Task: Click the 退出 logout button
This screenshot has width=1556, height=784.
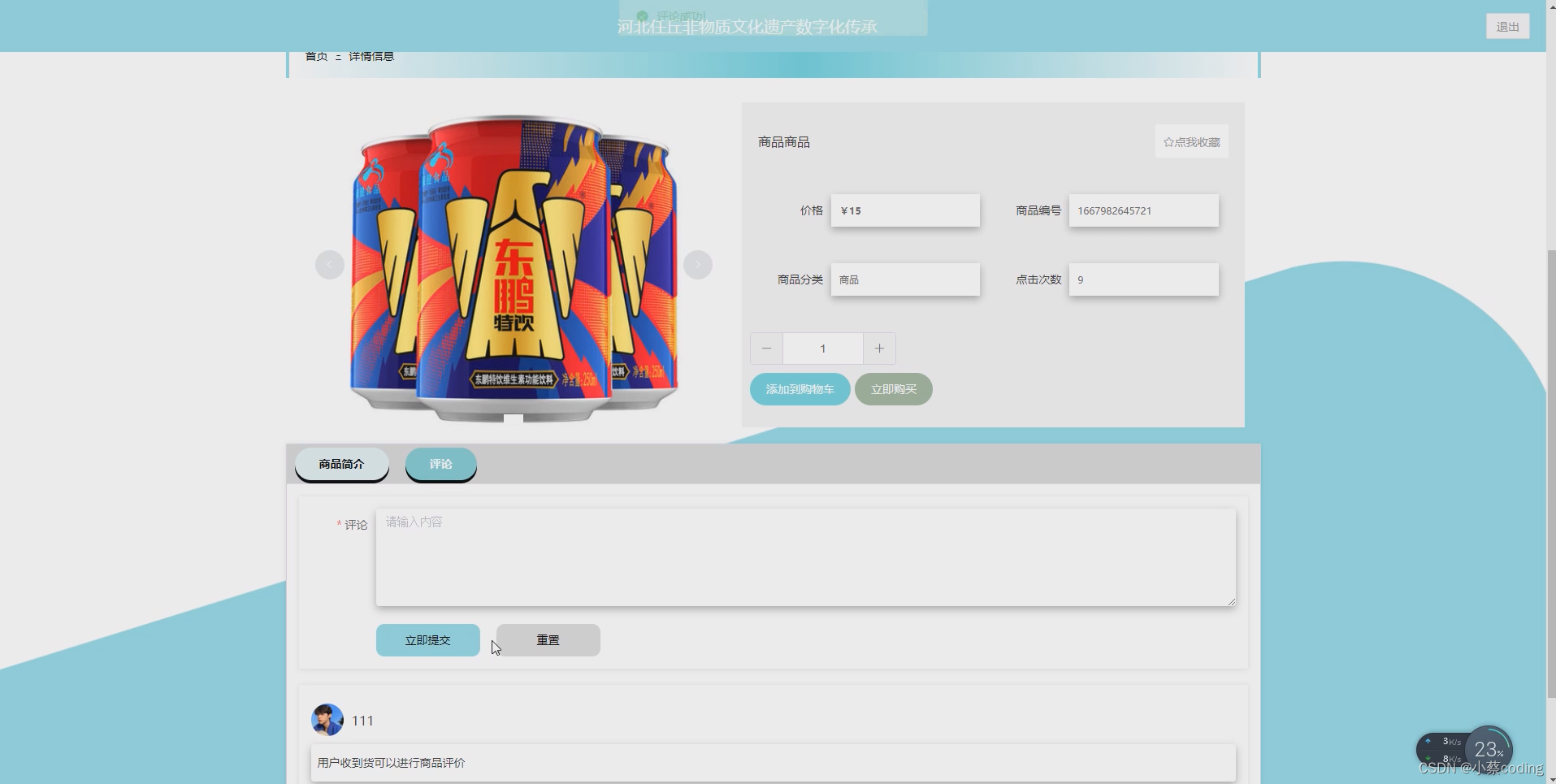Action: pos(1507,27)
